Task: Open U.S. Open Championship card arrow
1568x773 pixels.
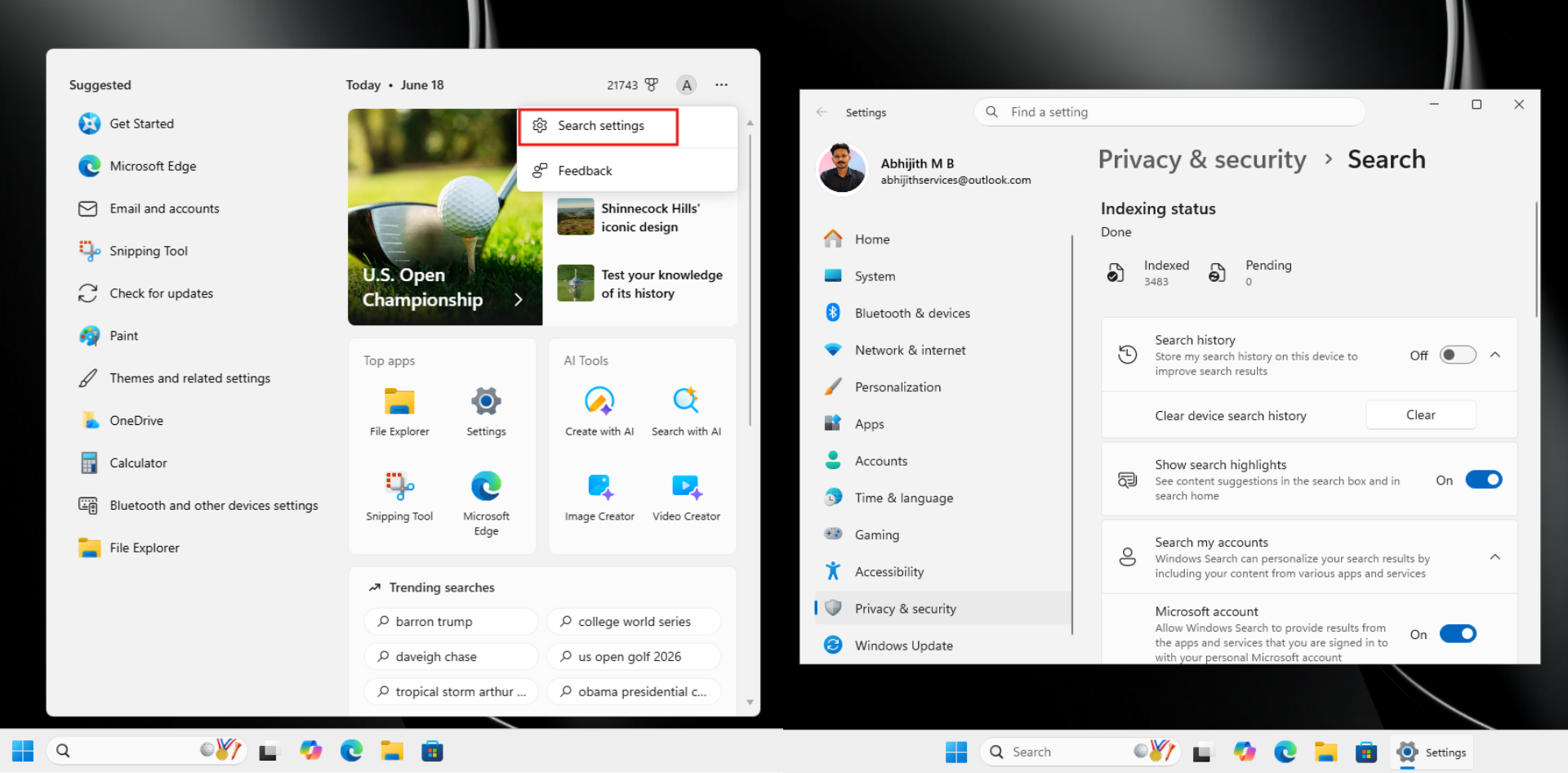Action: pos(518,300)
